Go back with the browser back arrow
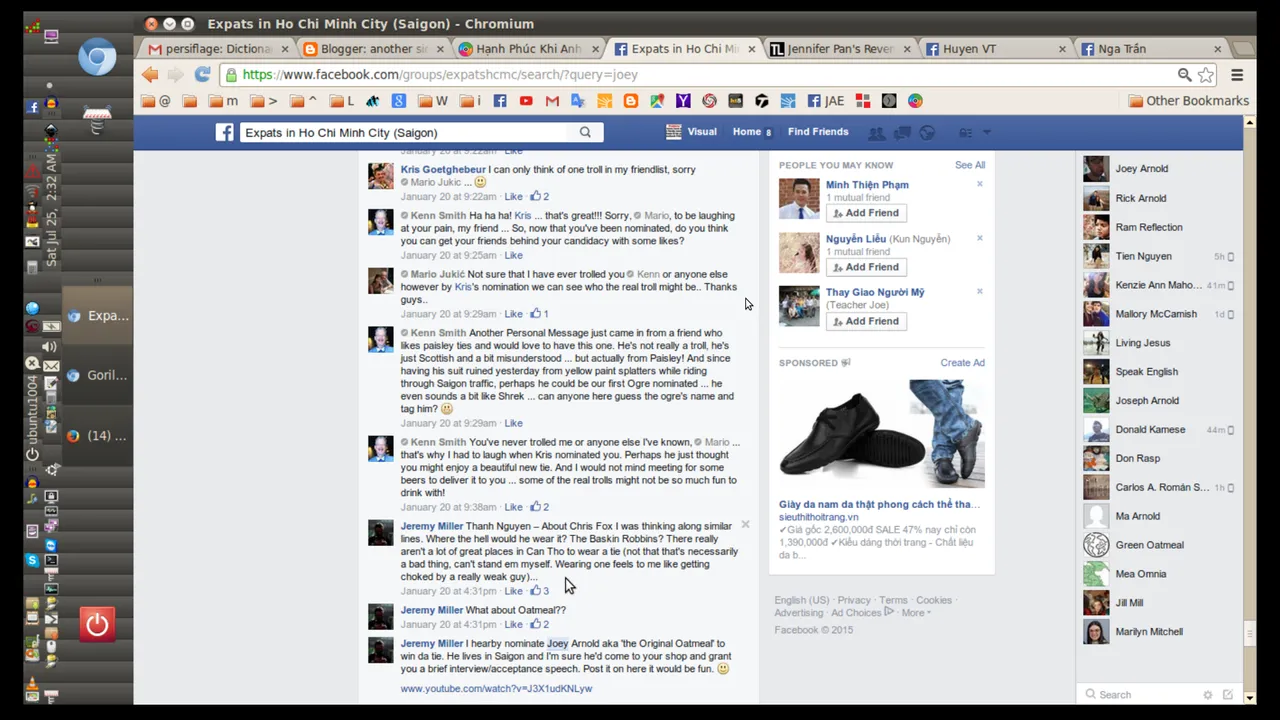1280x720 pixels. (150, 75)
